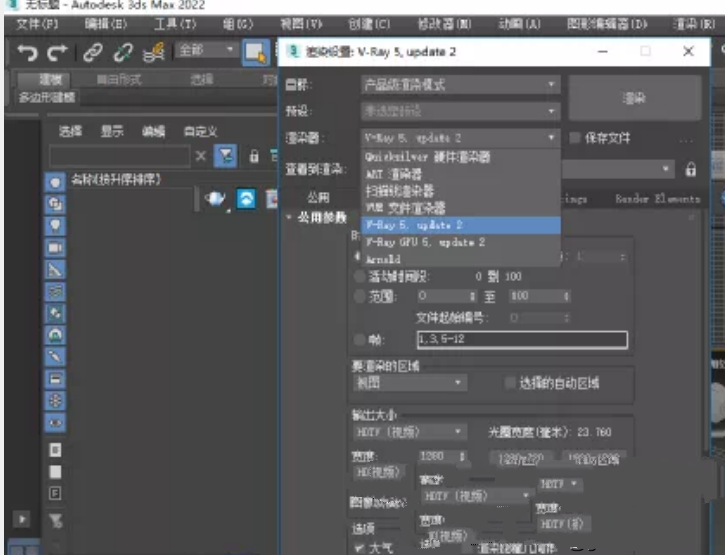Click the frames field containing 1,3,5-12
This screenshot has height=555, width=725.
(x=522, y=340)
